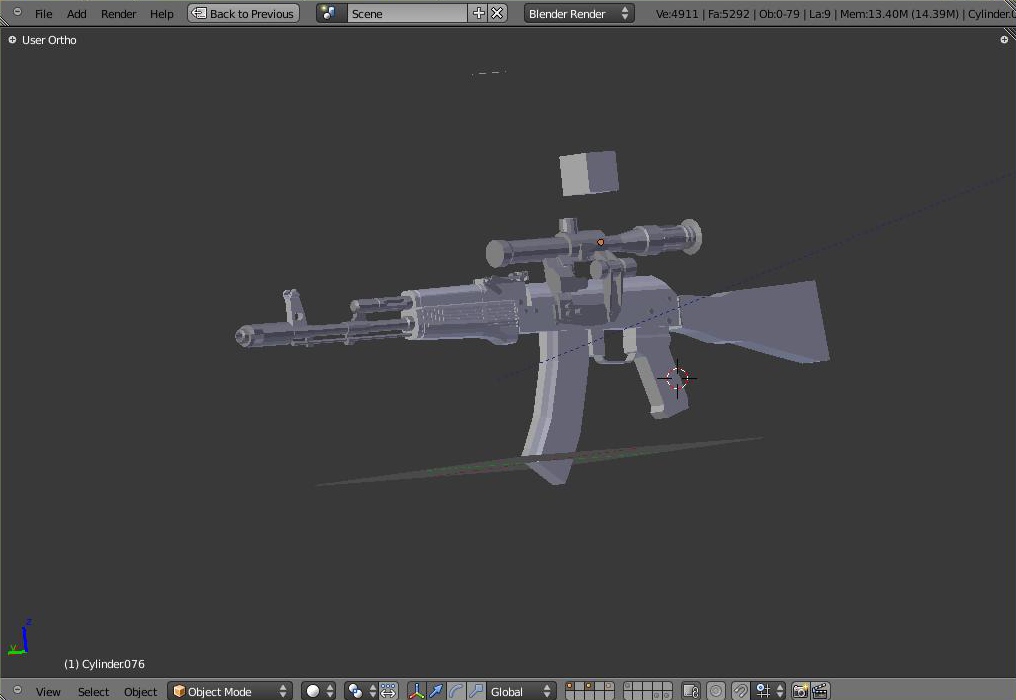
Task: Expand the viewport tool shelf plus icon
Action: [12, 40]
